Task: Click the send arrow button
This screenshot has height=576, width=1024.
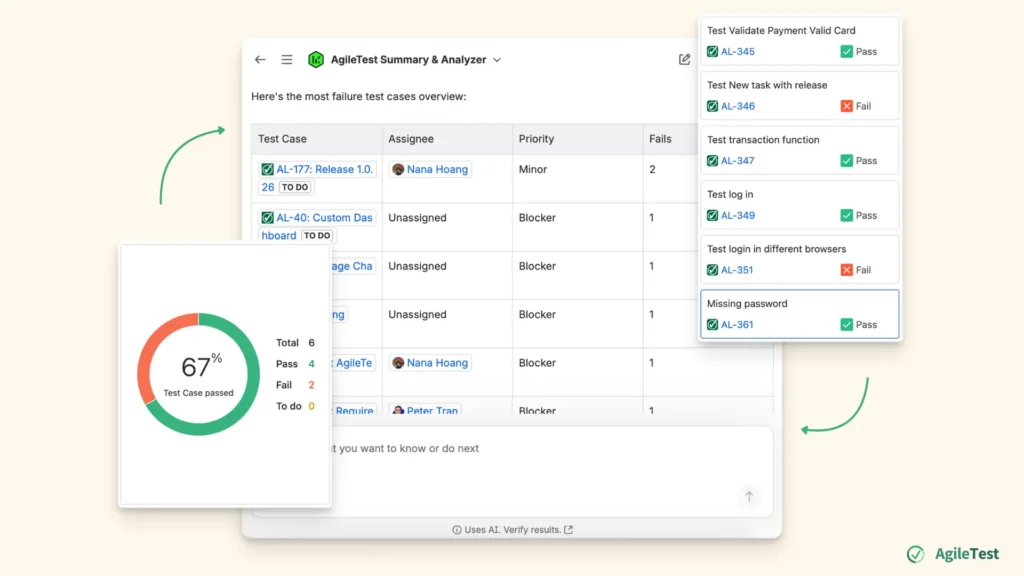Action: 749,496
